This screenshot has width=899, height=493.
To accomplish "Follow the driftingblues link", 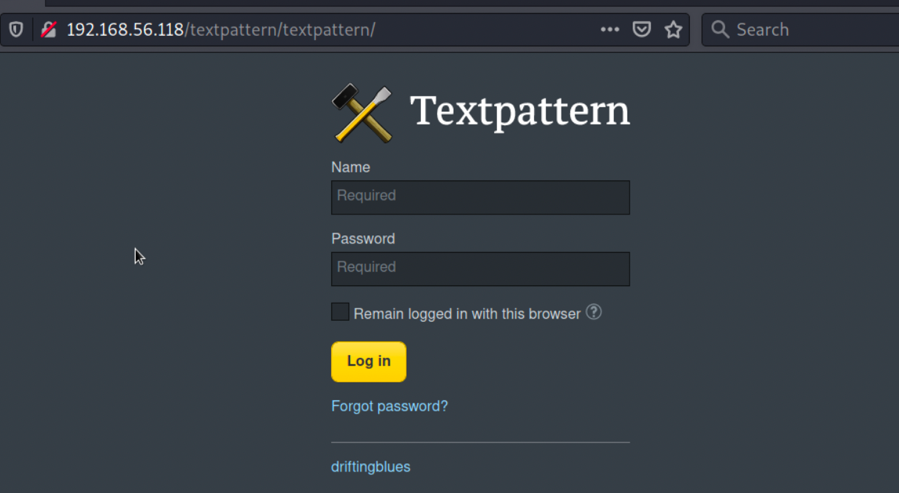I will click(x=370, y=467).
